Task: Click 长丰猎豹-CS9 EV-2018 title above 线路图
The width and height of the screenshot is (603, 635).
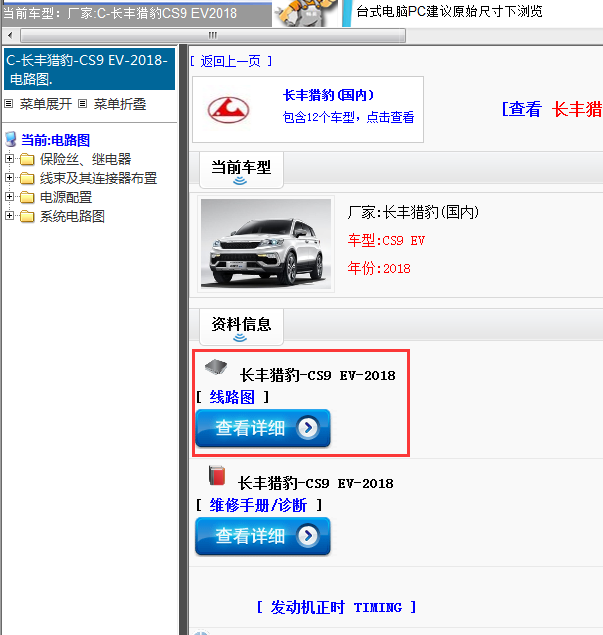Action: pos(317,375)
